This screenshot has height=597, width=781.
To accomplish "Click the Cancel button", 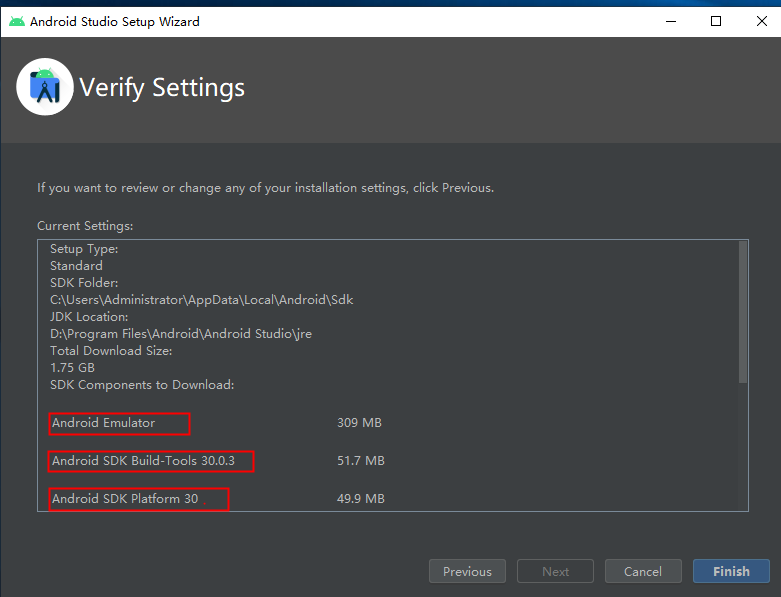I will 643,571.
